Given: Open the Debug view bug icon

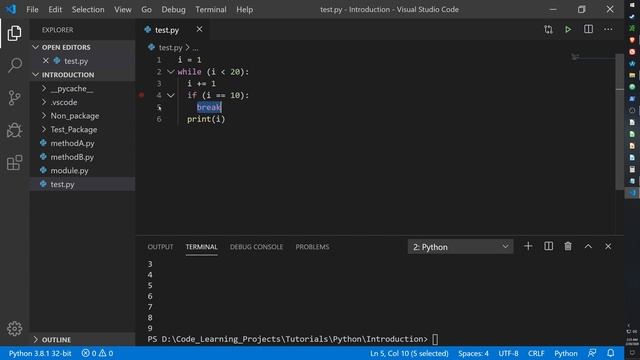Looking at the screenshot, I should 14,131.
